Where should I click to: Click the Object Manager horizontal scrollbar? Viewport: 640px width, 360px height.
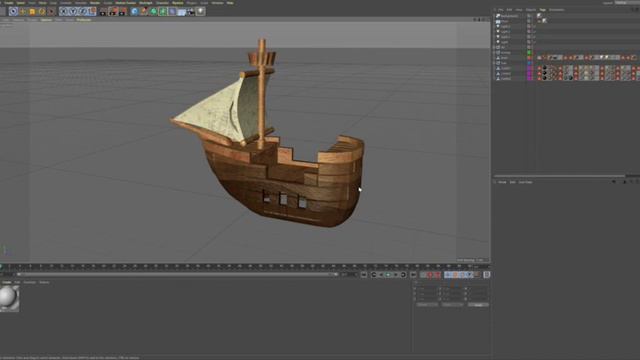[x=559, y=176]
